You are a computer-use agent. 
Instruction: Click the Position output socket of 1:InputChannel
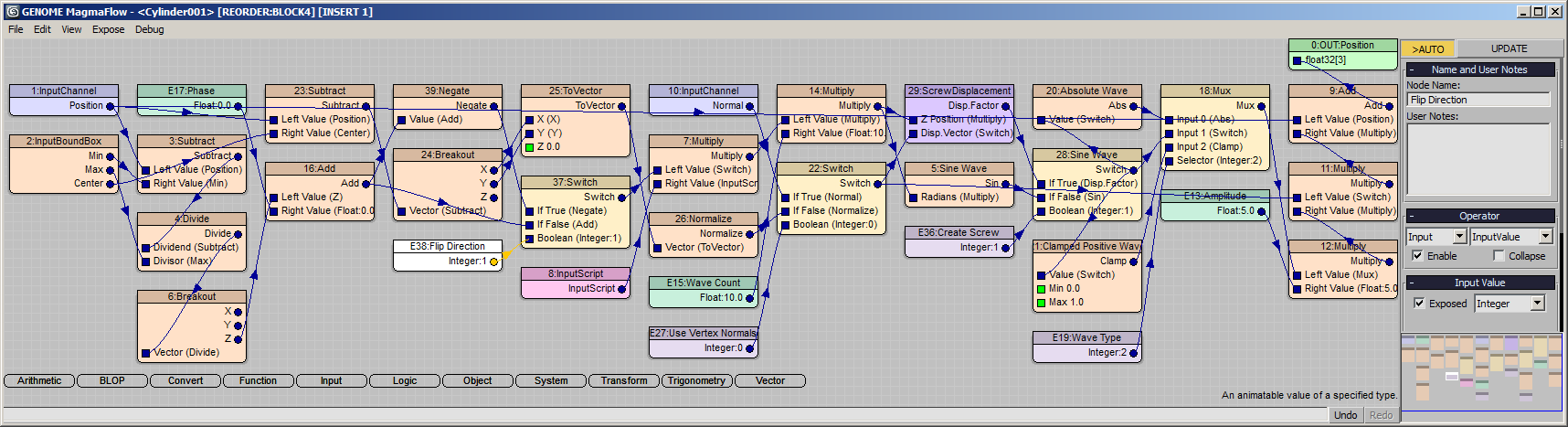pos(111,106)
